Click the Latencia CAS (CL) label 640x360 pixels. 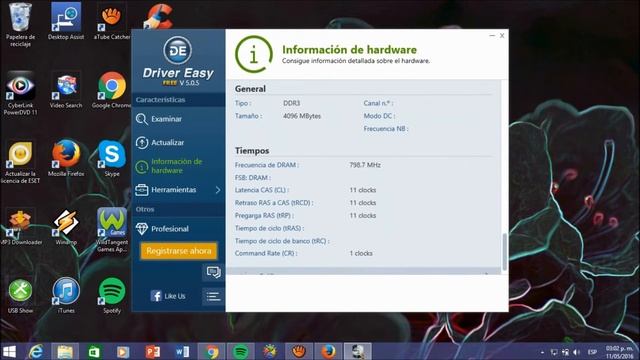[x=262, y=190]
